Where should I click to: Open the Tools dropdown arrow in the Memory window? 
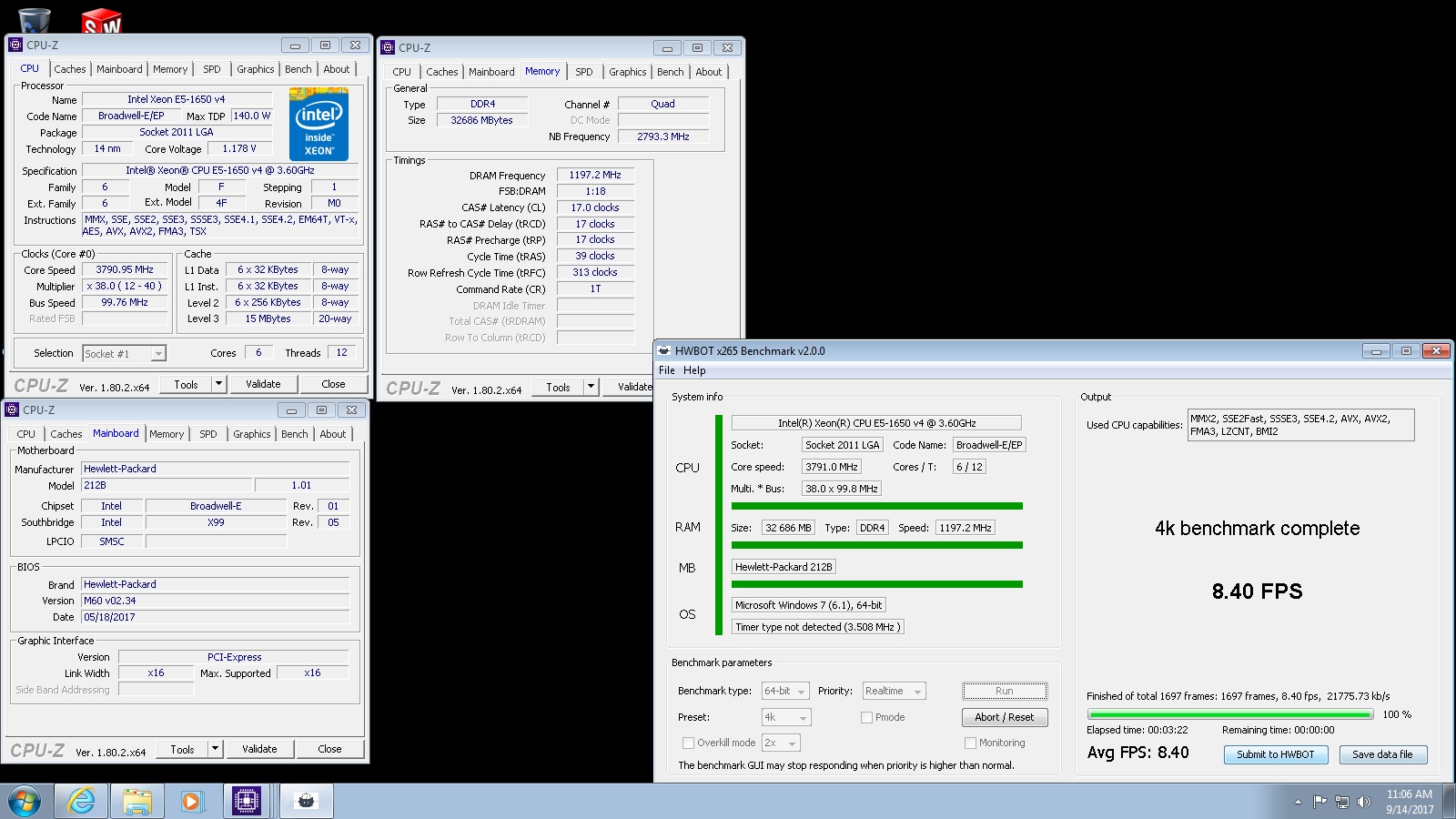click(x=591, y=387)
